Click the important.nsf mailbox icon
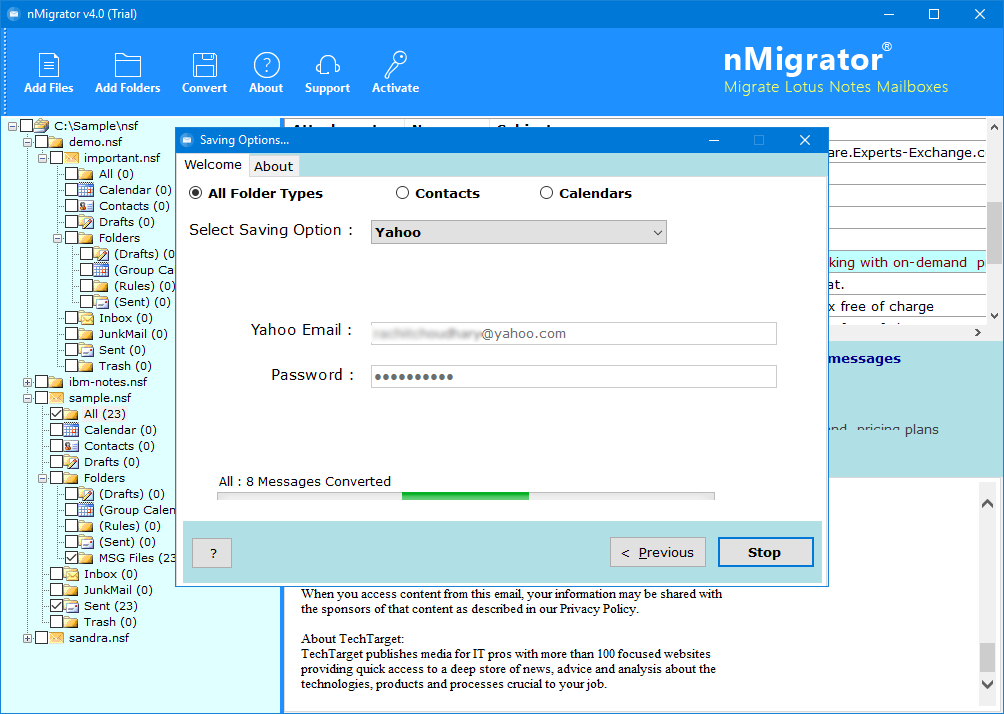This screenshot has height=714, width=1004. click(x=72, y=158)
